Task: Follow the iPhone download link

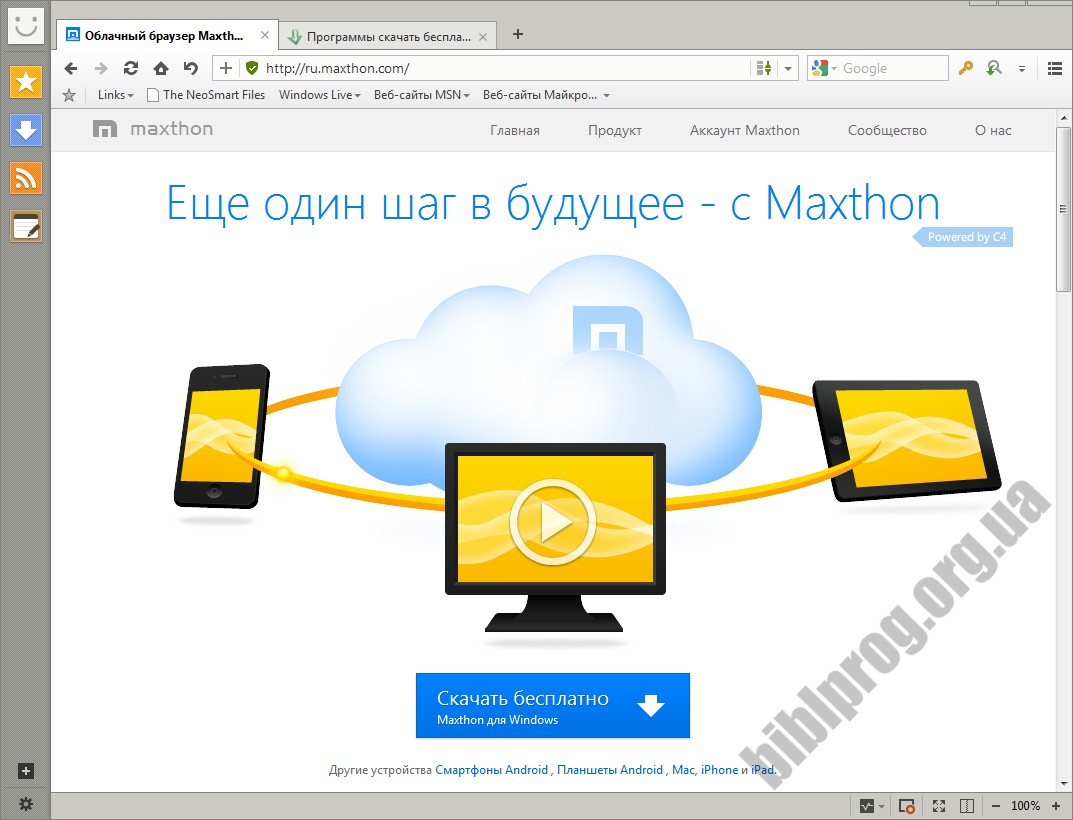Action: point(719,770)
